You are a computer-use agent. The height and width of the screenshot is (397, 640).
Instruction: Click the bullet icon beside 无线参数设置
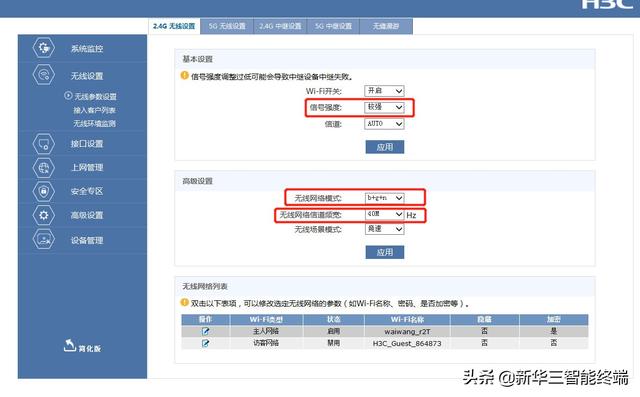click(68, 95)
